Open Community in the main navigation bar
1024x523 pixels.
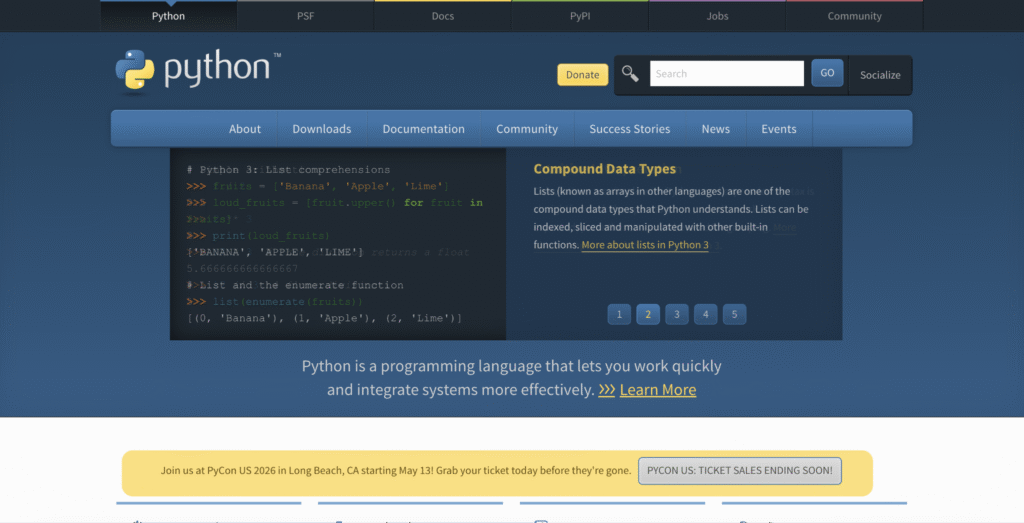[x=527, y=129]
